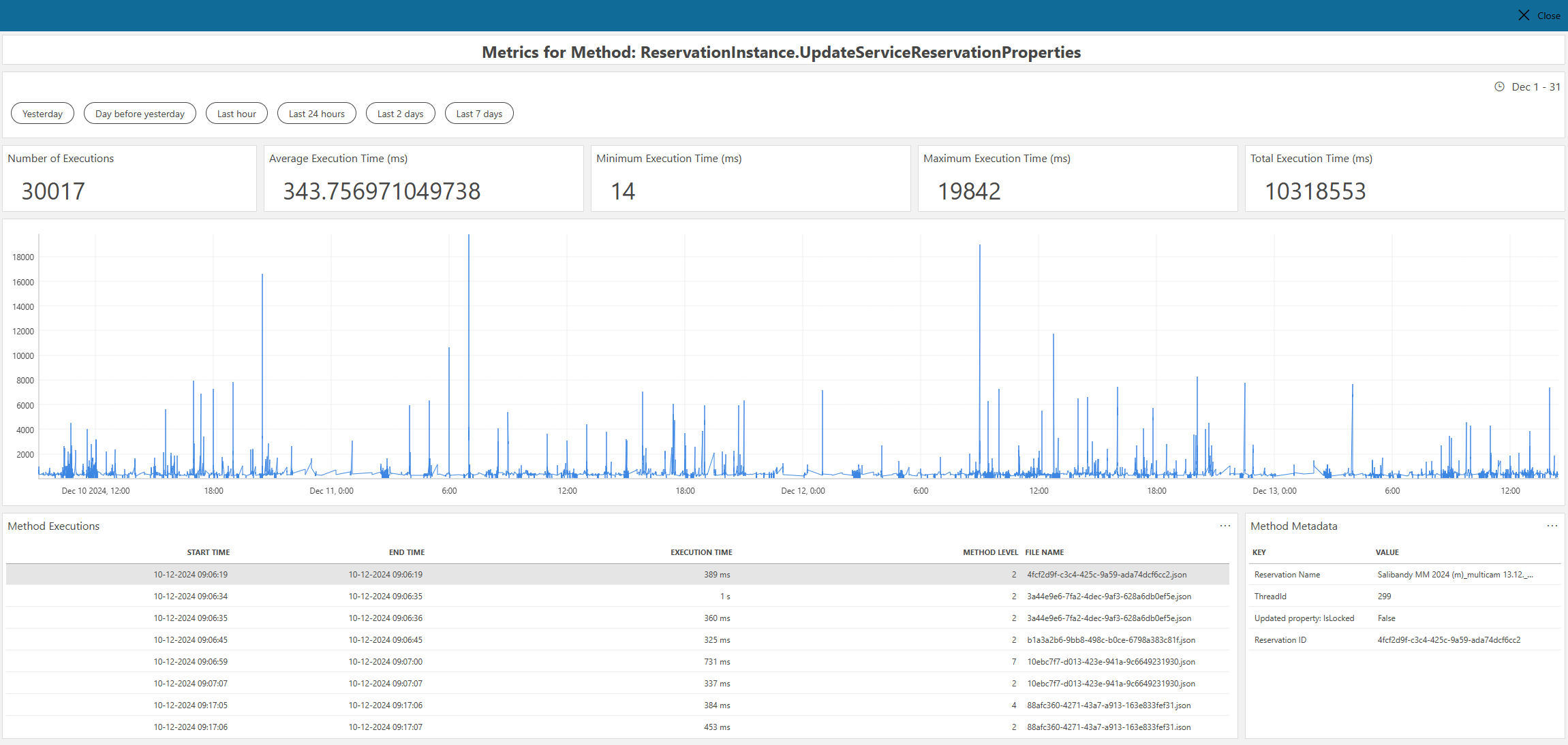
Task: Click method level 4 cell
Action: pos(1014,705)
